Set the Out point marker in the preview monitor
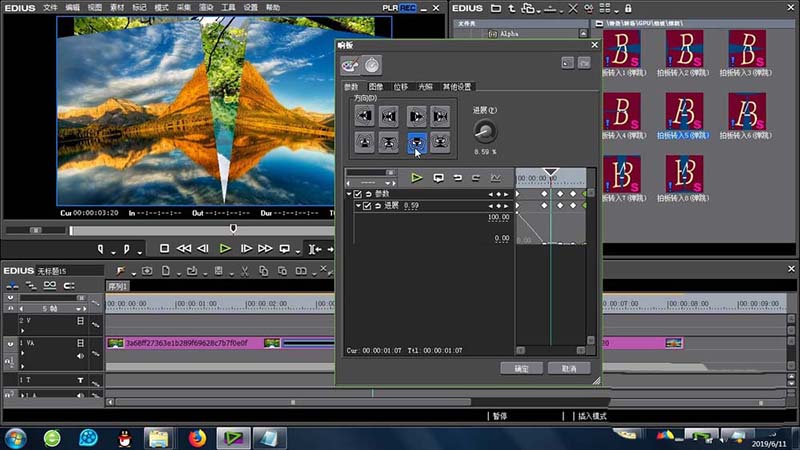Viewport: 800px width, 450px height. (x=127, y=249)
